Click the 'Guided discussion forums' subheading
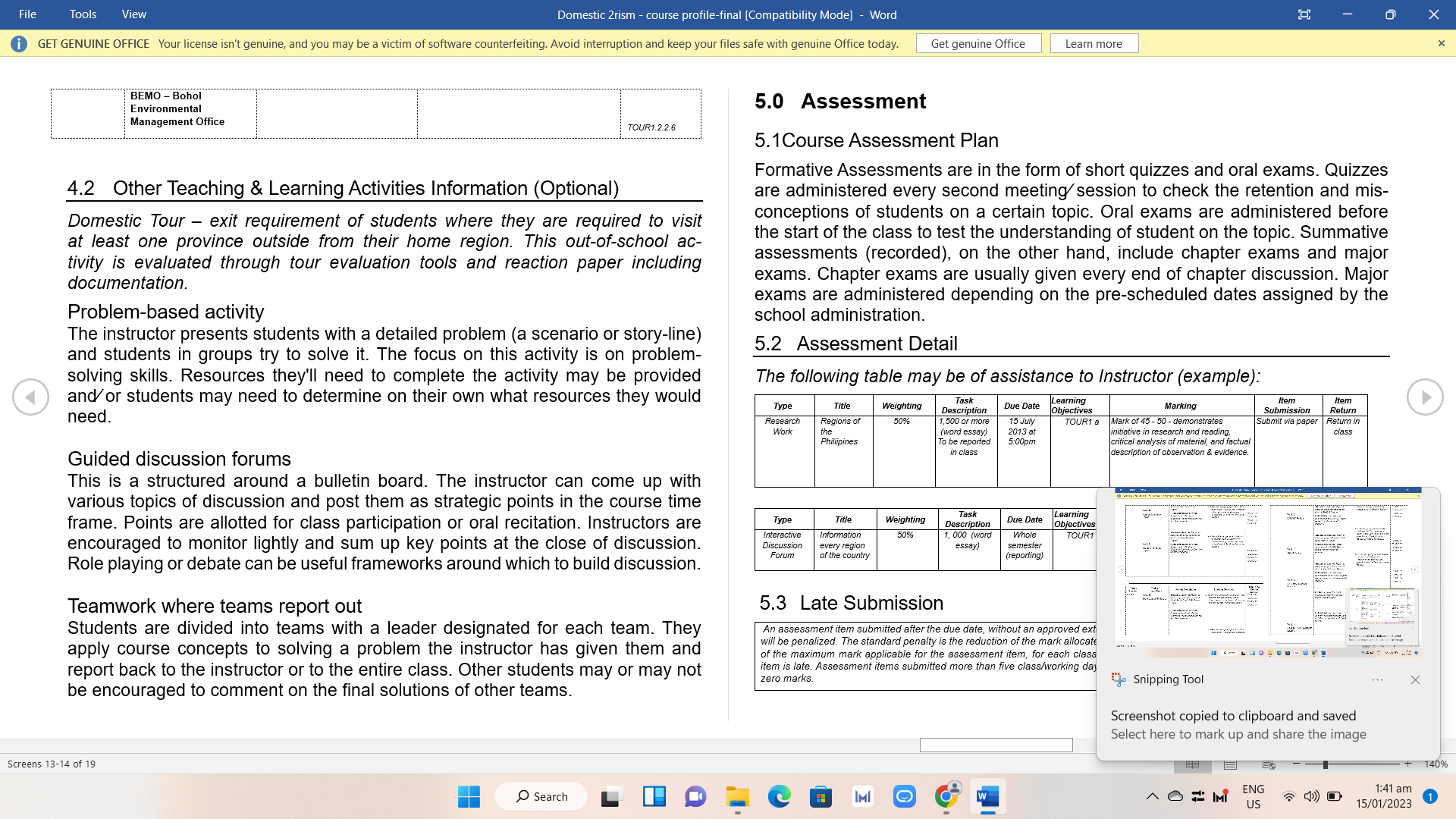The height and width of the screenshot is (819, 1456). (179, 459)
